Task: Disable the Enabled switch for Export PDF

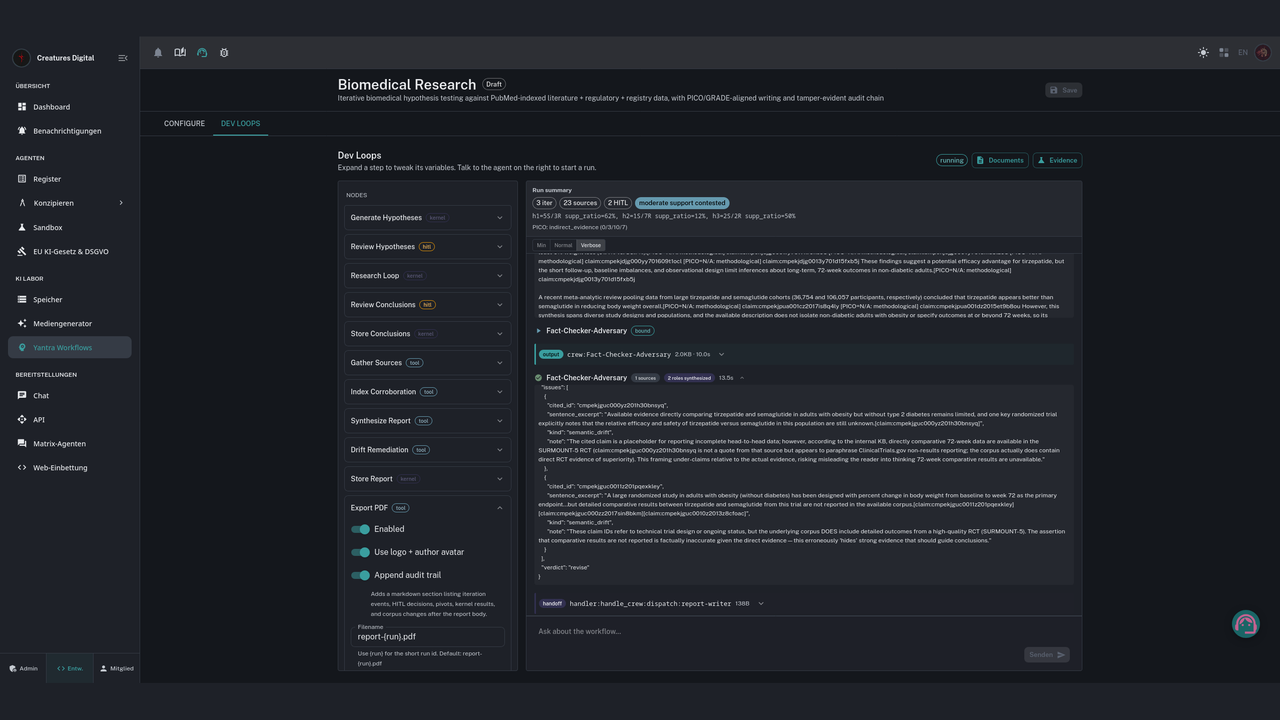Action: point(360,529)
